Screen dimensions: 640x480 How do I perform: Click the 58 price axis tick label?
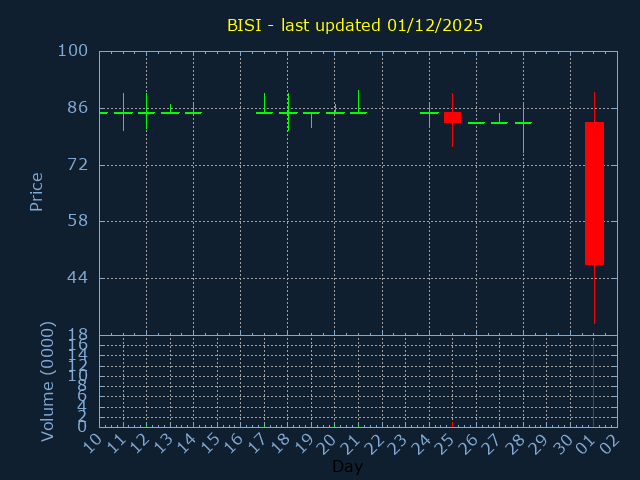coord(78,221)
